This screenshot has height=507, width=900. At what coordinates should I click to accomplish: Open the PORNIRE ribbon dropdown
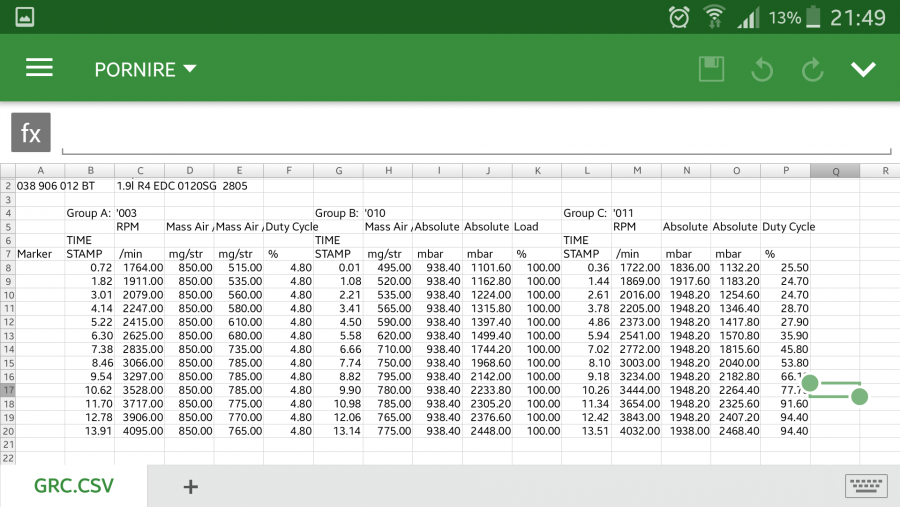(x=145, y=69)
